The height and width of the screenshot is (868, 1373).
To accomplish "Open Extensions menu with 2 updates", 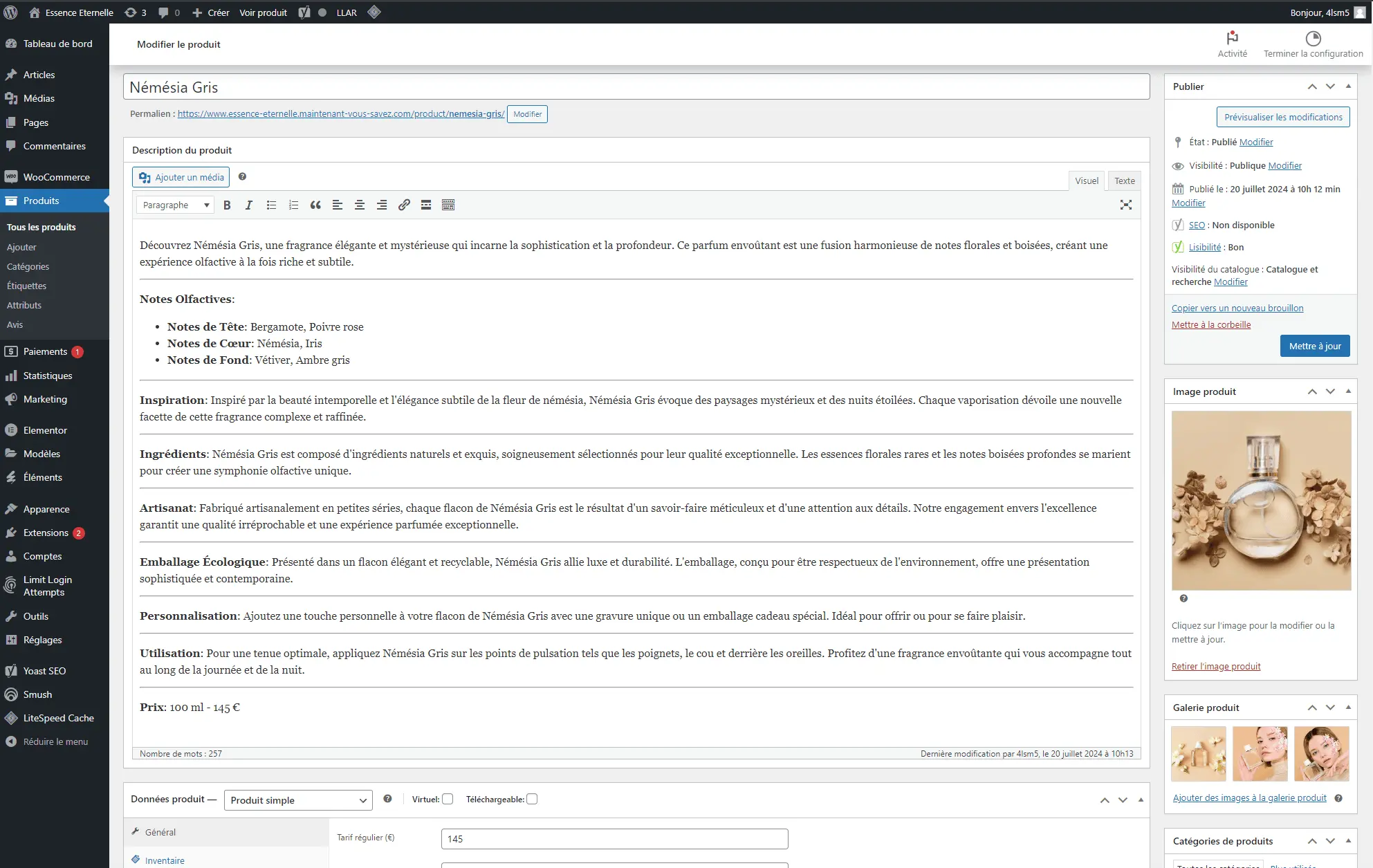I will [55, 533].
